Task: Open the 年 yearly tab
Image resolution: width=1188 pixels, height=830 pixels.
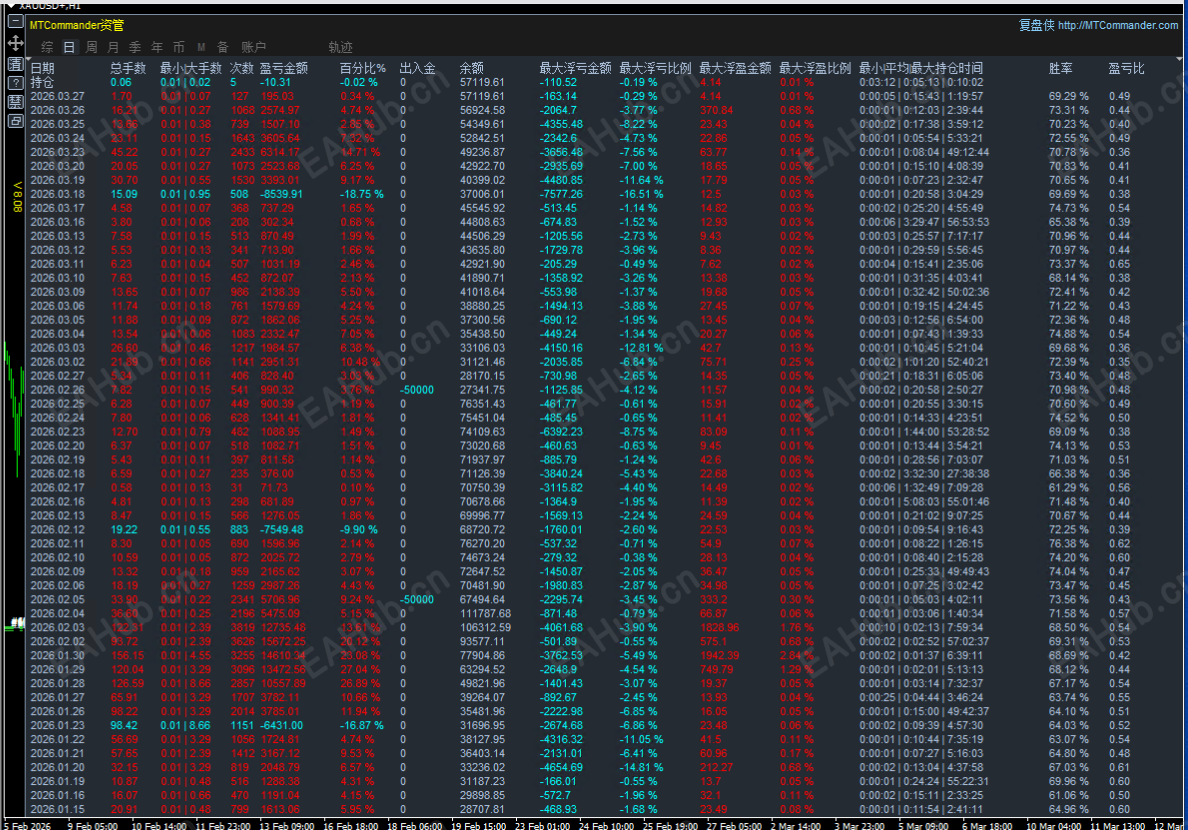Action: point(157,47)
